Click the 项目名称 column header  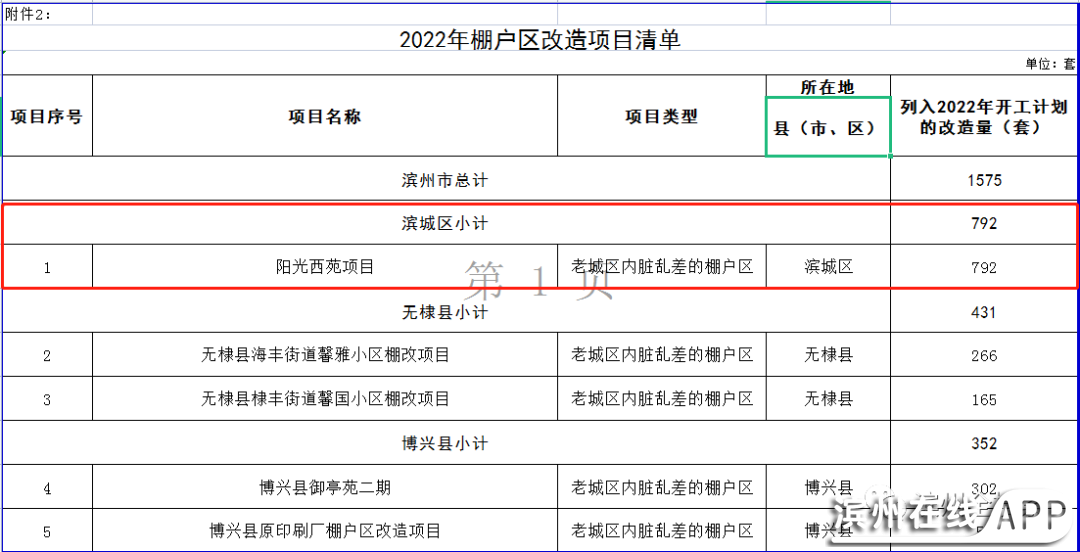324,116
